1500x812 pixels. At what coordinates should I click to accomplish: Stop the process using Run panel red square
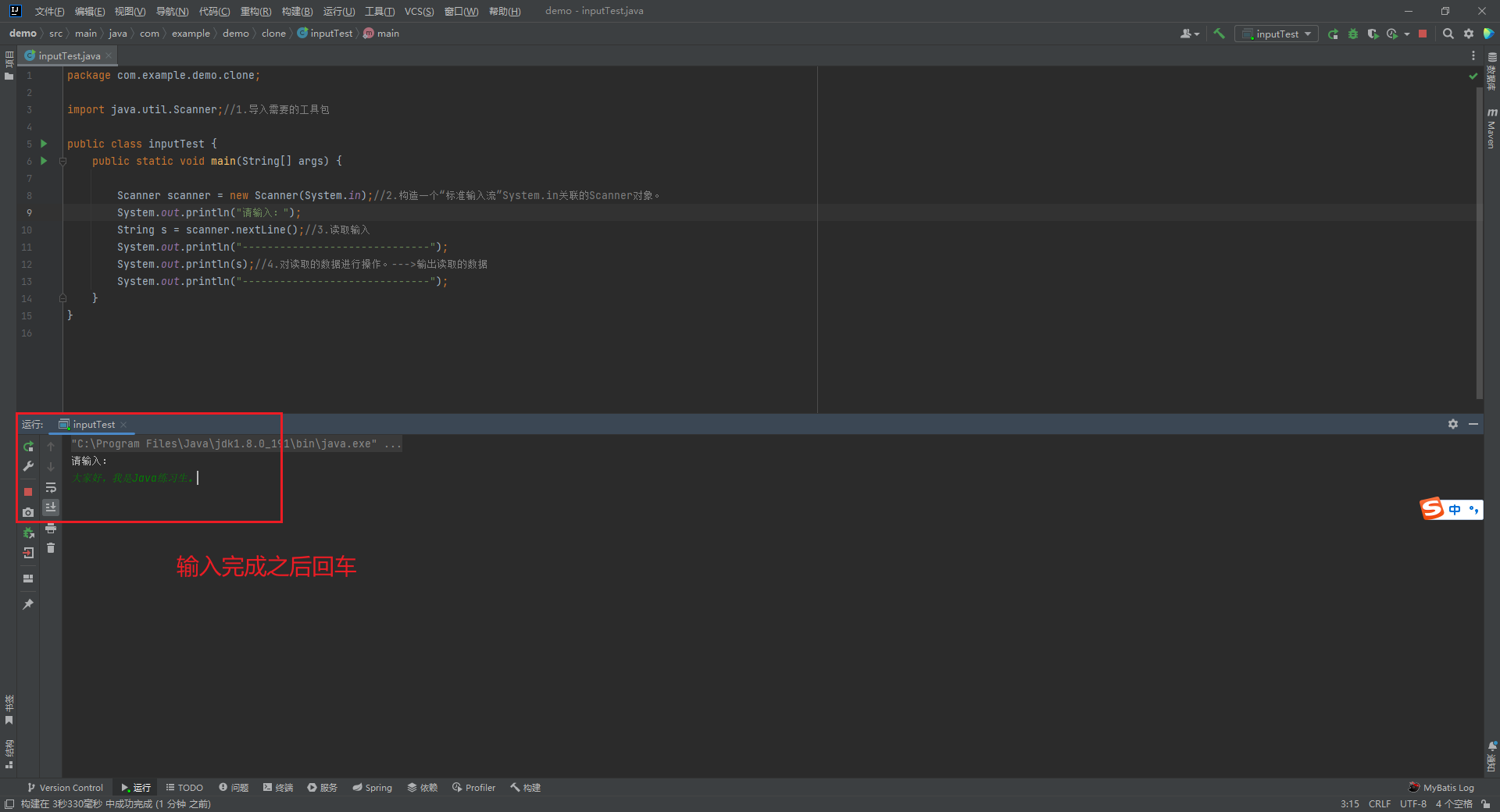pyautogui.click(x=28, y=492)
